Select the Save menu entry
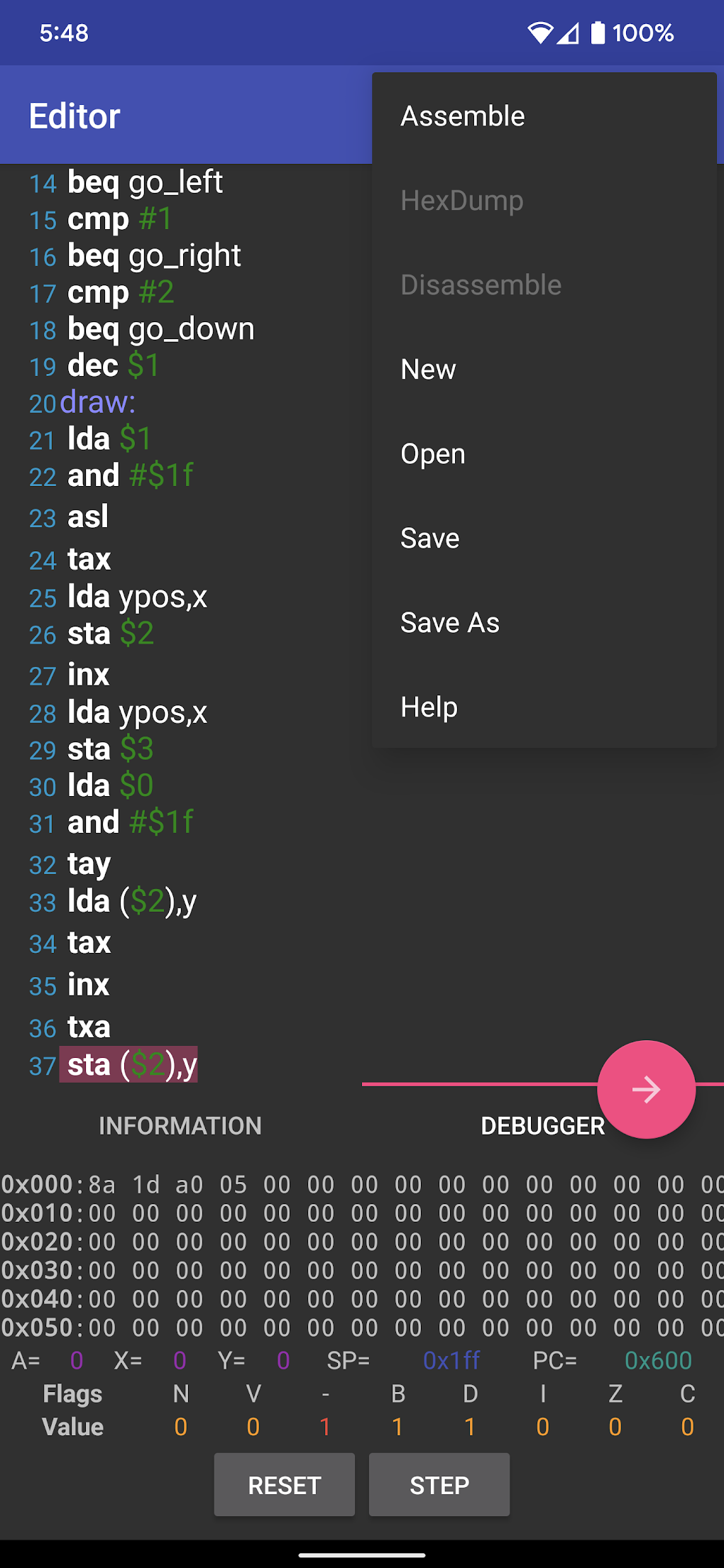 (x=430, y=539)
